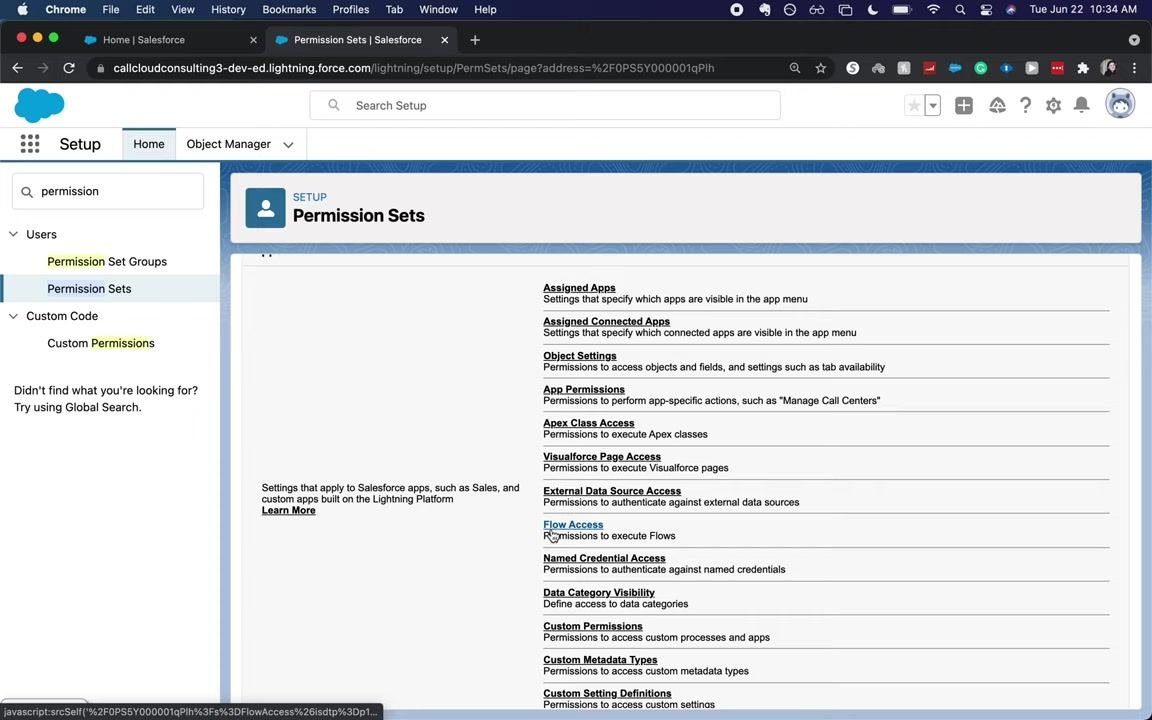The width and height of the screenshot is (1152, 720).
Task: Open the user avatar profile menu
Action: tap(1120, 104)
